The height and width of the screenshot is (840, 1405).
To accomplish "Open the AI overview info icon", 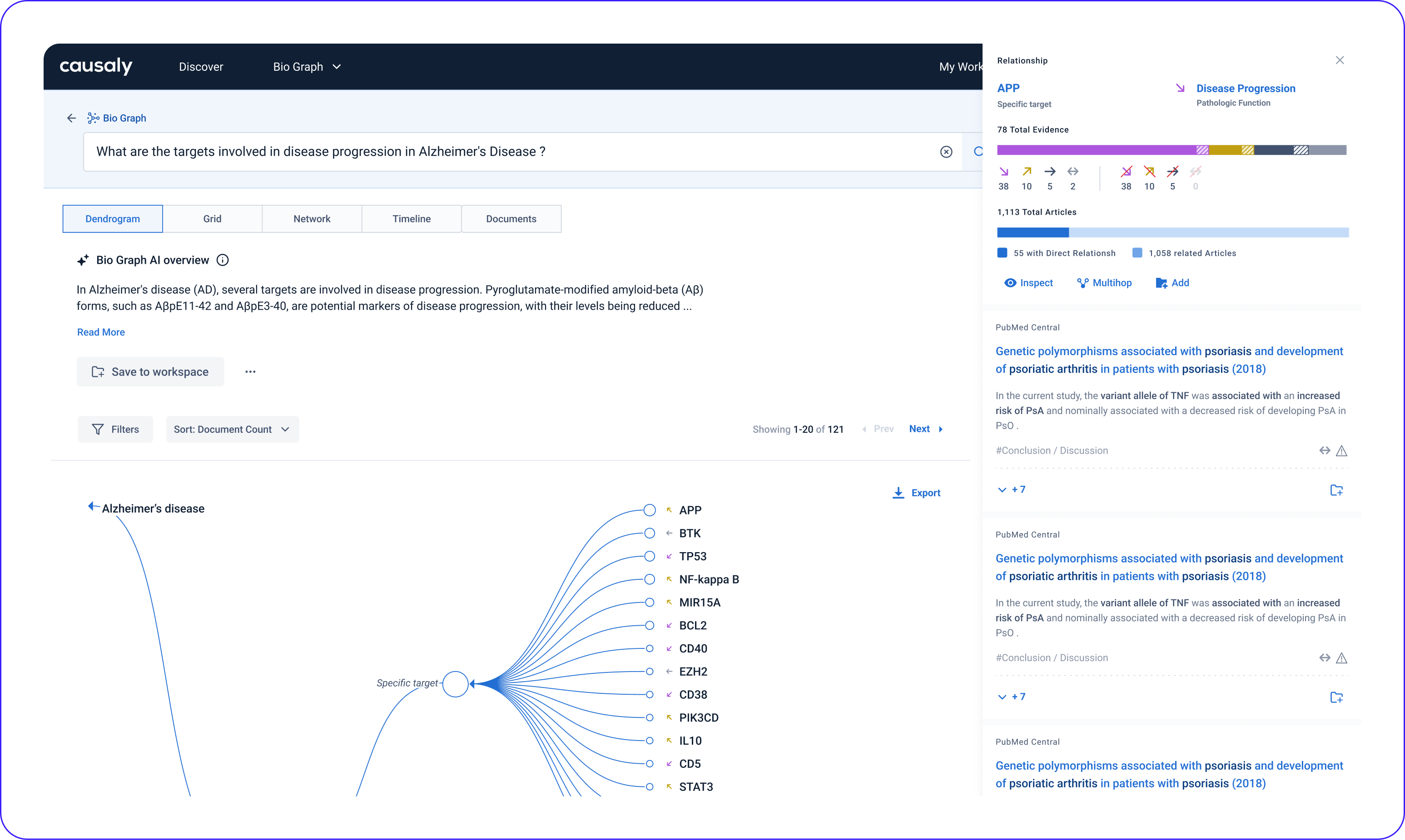I will [x=223, y=260].
